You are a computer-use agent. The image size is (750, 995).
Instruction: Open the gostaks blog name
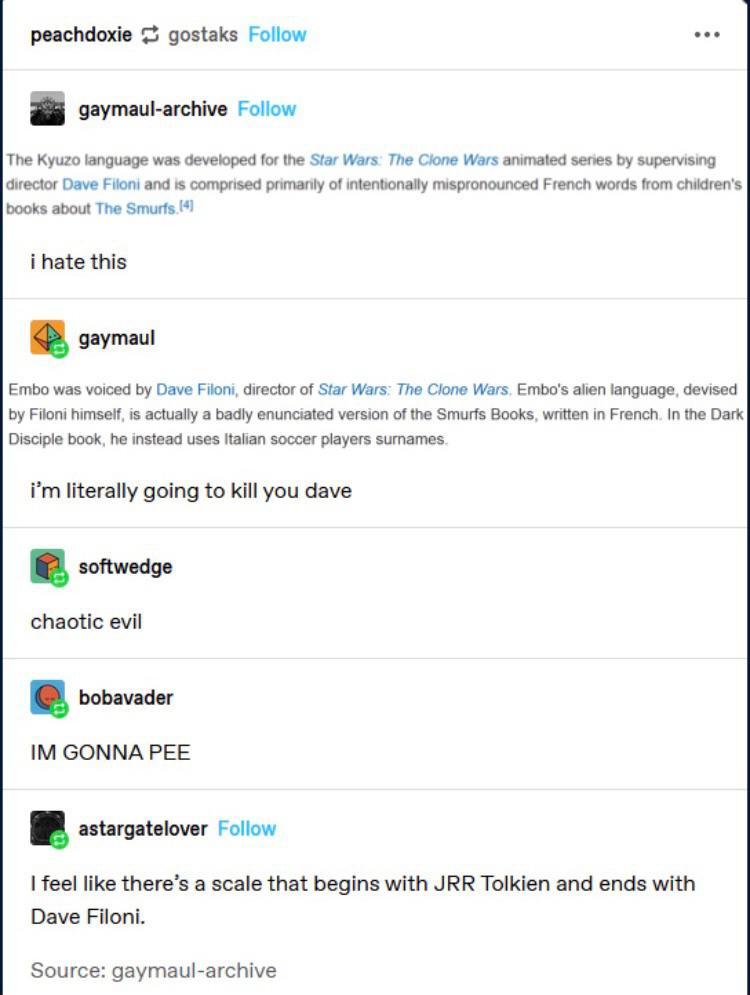point(203,34)
